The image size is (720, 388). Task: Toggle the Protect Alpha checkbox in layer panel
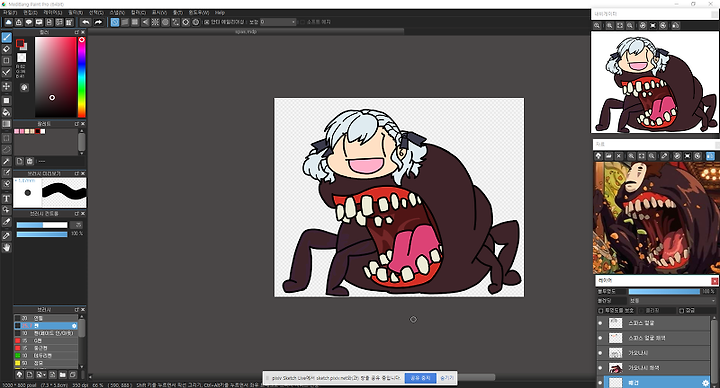[x=601, y=311]
